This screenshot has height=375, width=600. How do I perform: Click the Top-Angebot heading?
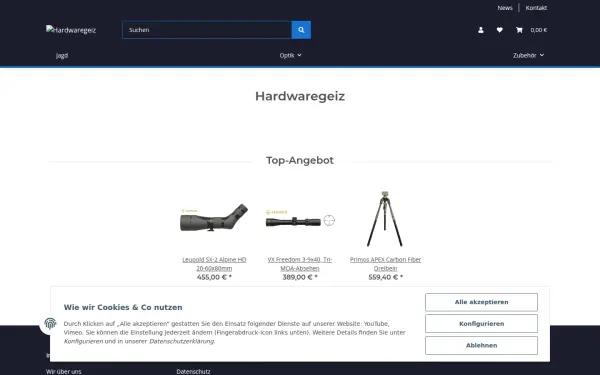[x=300, y=160]
